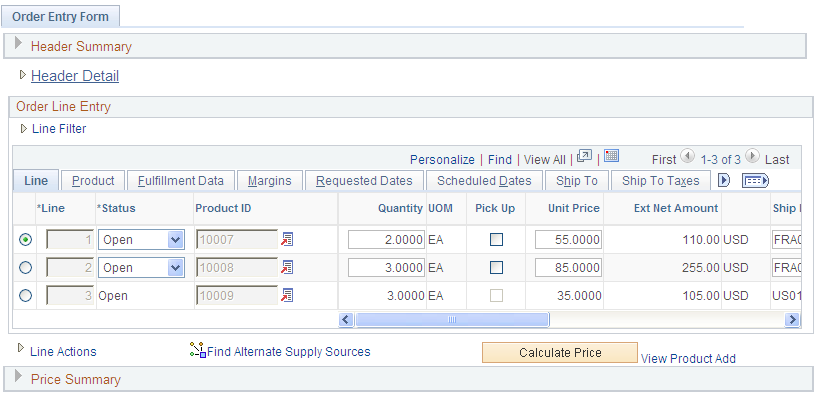Switch to the Ship To Taxes tab
This screenshot has width=820, height=397.
[x=660, y=180]
